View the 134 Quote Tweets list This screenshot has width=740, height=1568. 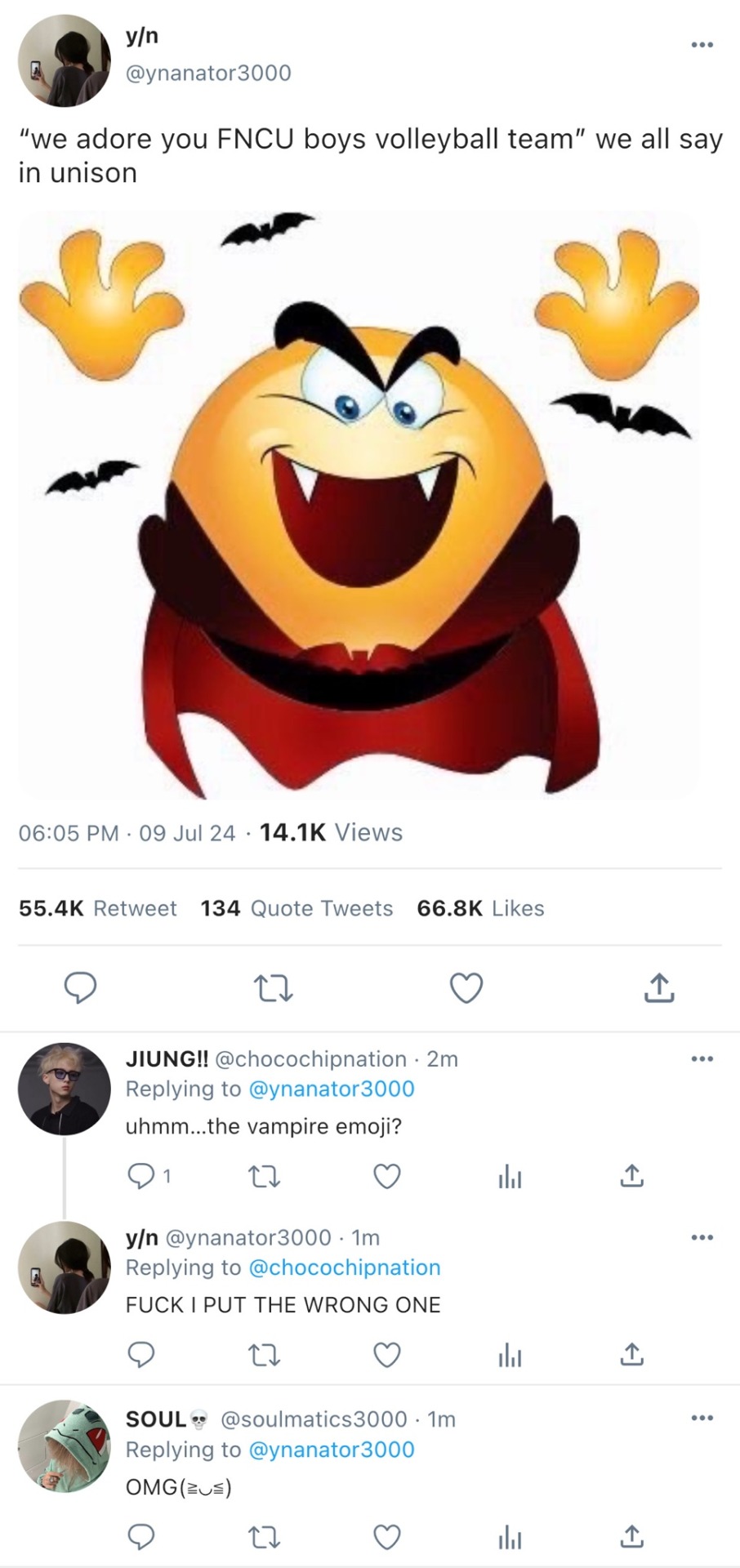(296, 908)
